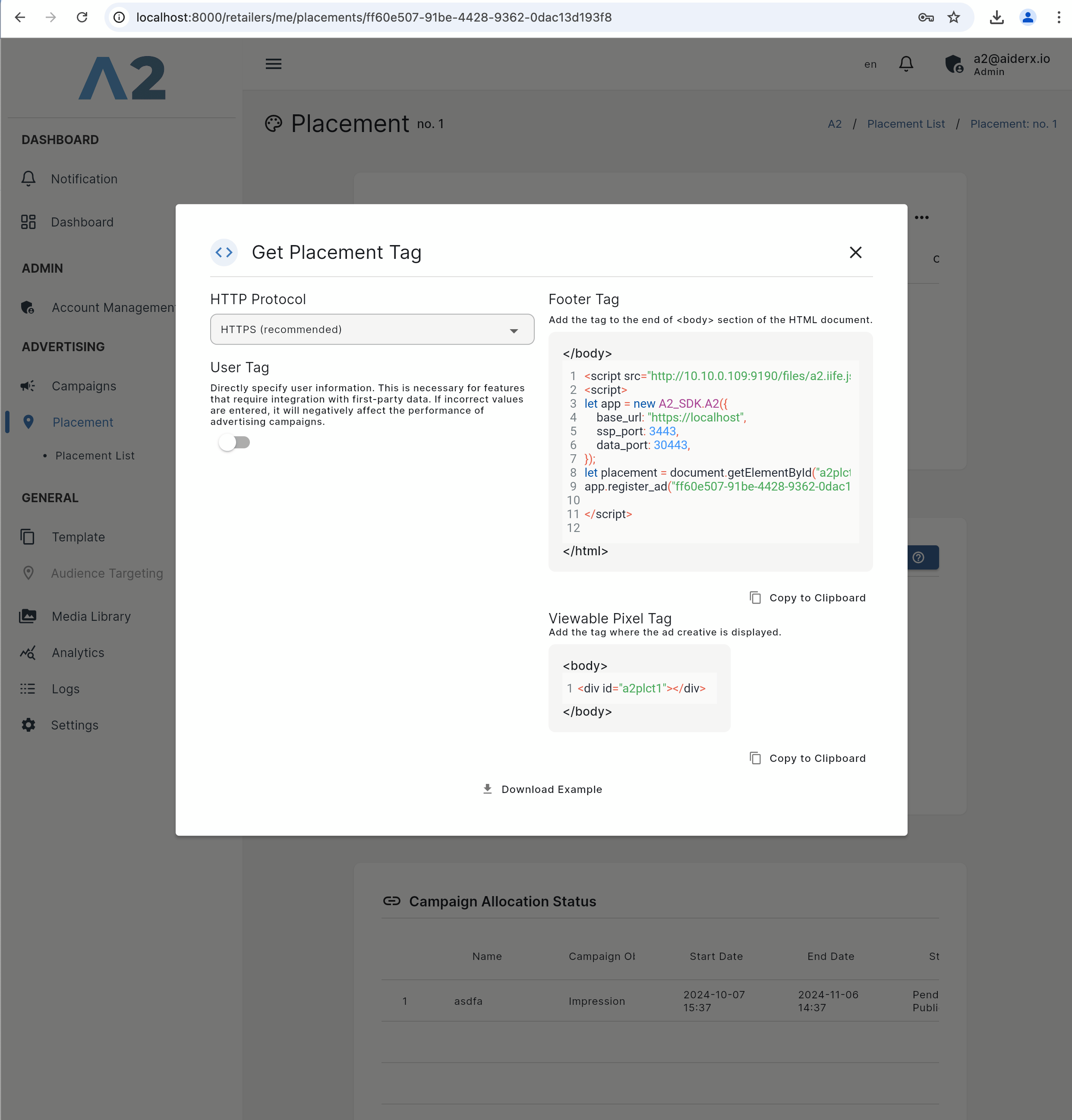Click the A2 breadcrumb link

click(x=835, y=124)
